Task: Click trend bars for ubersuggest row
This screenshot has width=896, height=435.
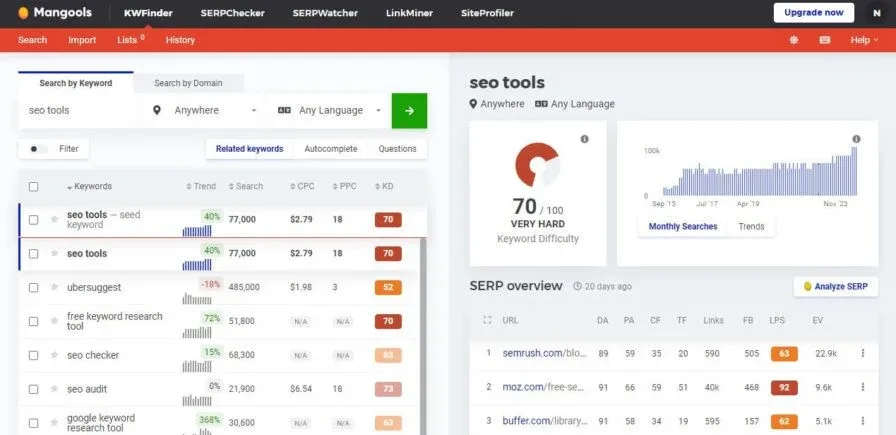Action: (197, 298)
